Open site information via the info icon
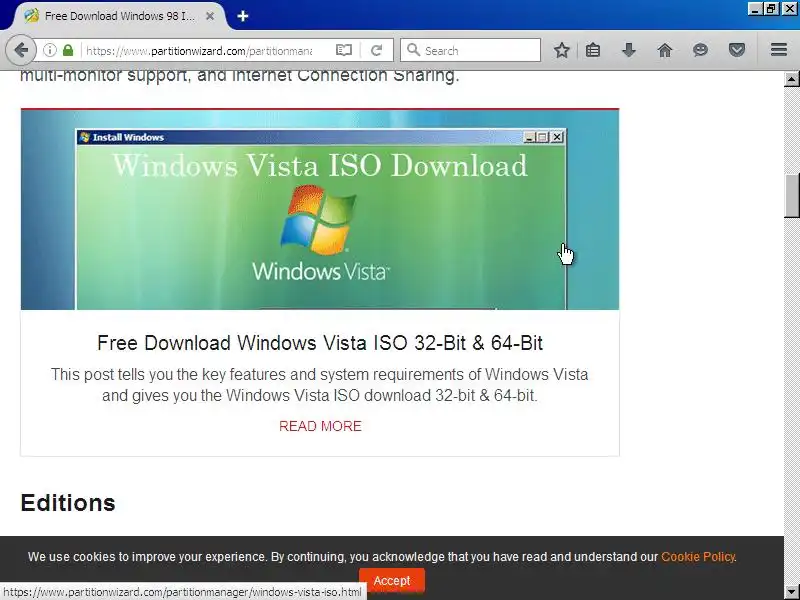 point(49,50)
